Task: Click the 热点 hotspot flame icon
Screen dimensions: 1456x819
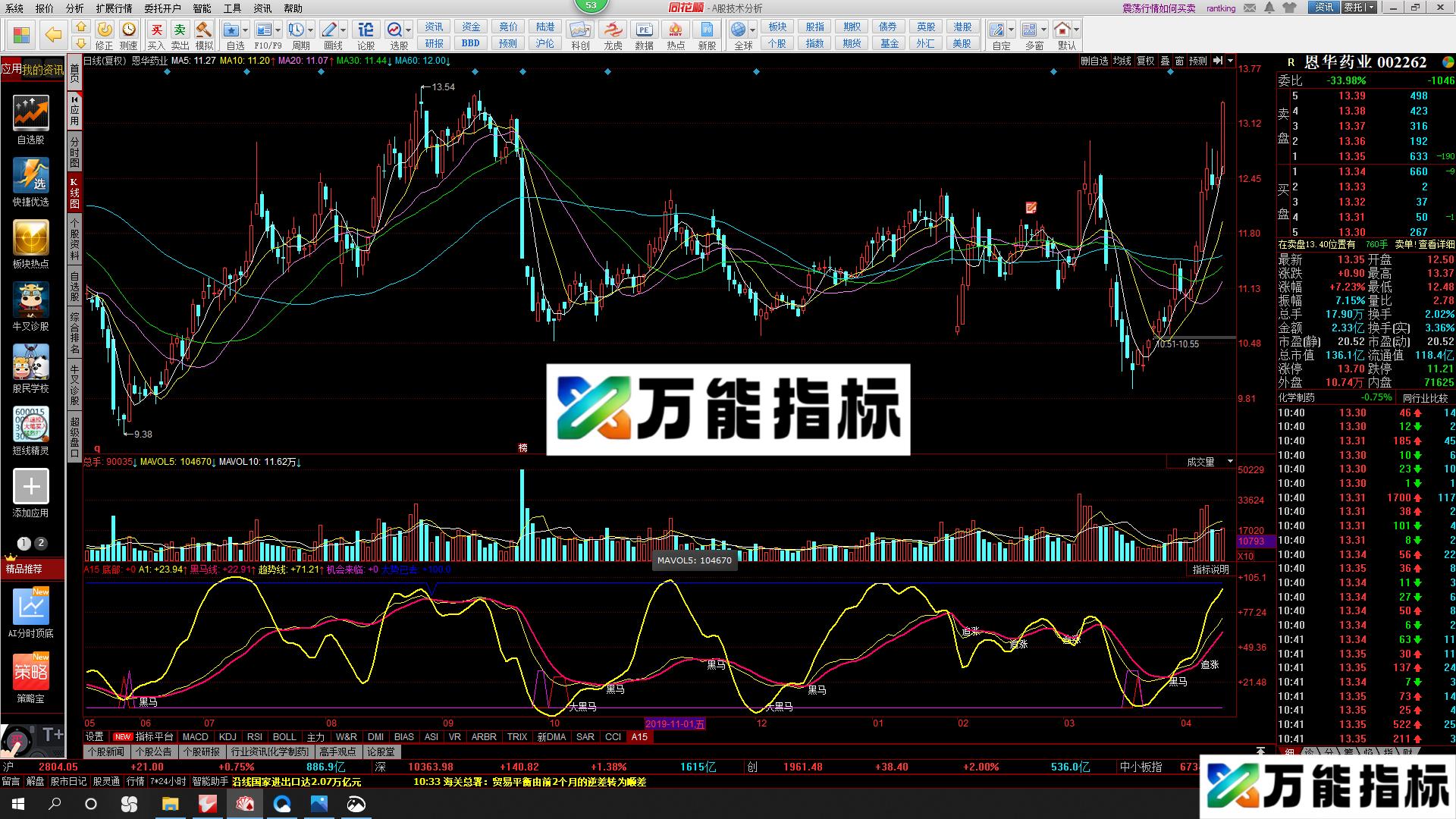Action: (675, 30)
